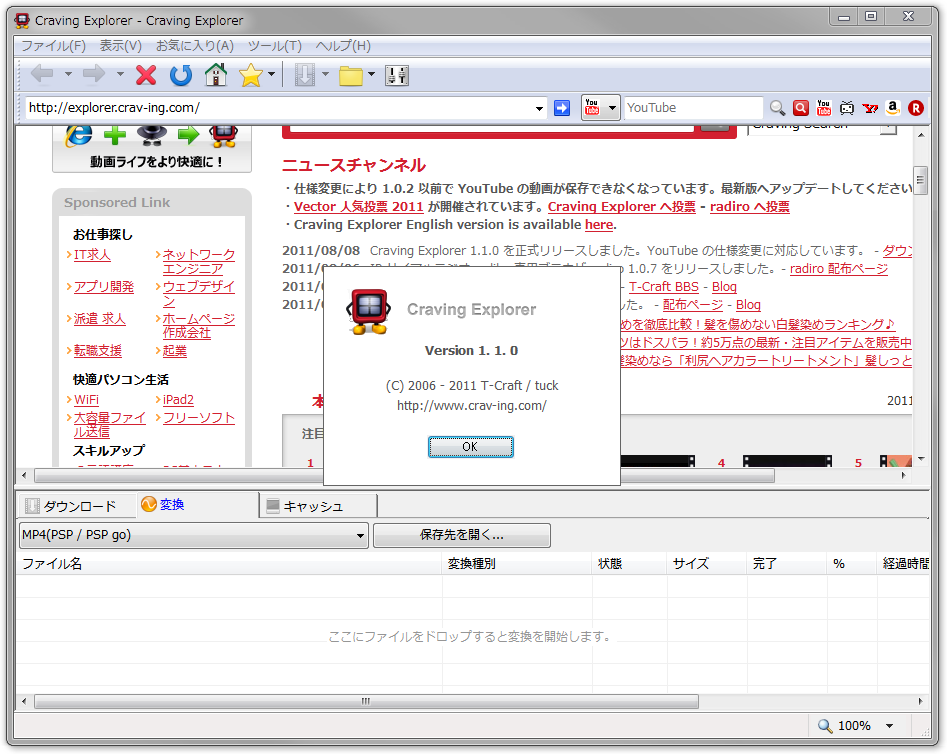Click the web page horizontal scrollbar
Screen dimensions: 947x754
(405, 476)
